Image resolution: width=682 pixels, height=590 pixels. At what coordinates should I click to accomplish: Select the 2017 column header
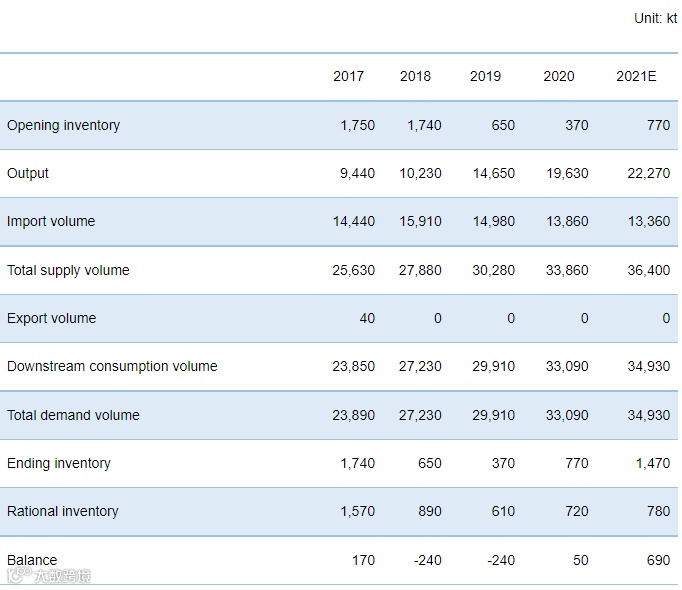[x=348, y=76]
